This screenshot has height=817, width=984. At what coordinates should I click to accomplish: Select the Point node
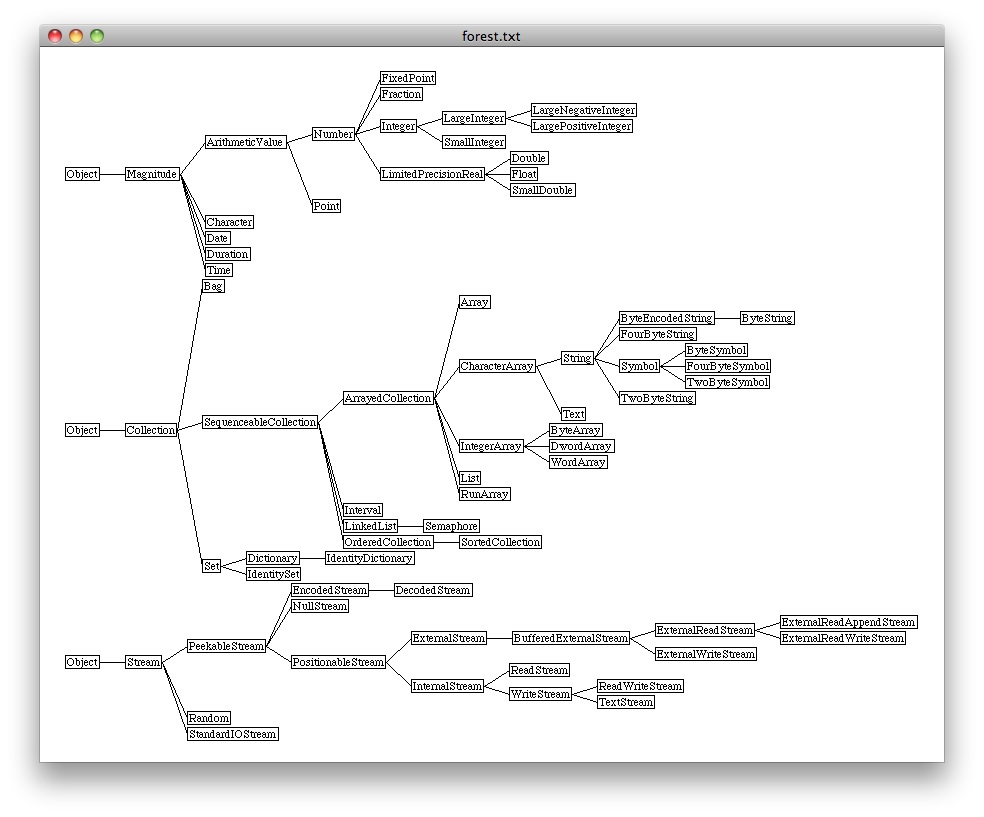click(x=326, y=206)
